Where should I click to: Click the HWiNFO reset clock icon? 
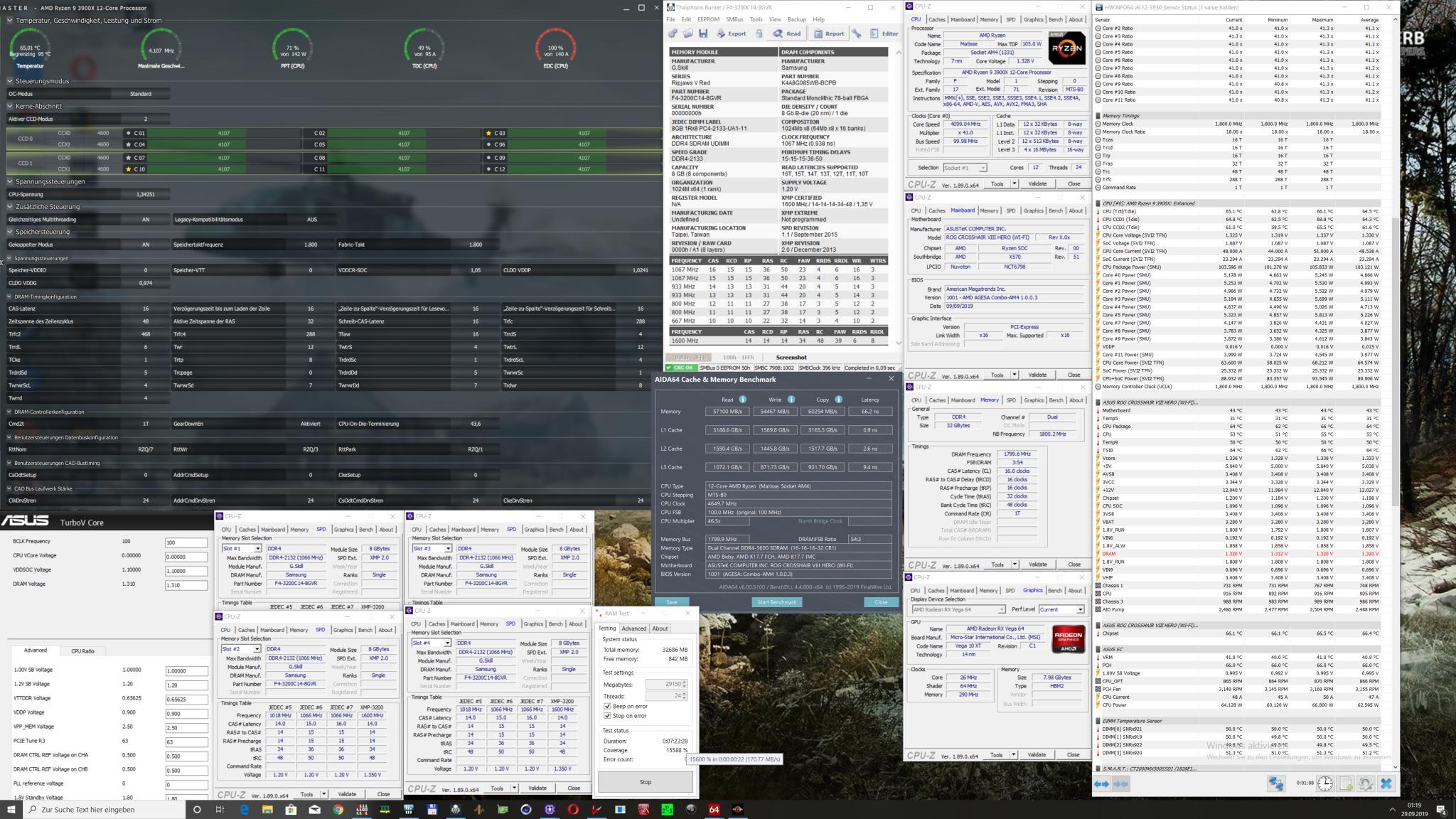click(x=1325, y=783)
